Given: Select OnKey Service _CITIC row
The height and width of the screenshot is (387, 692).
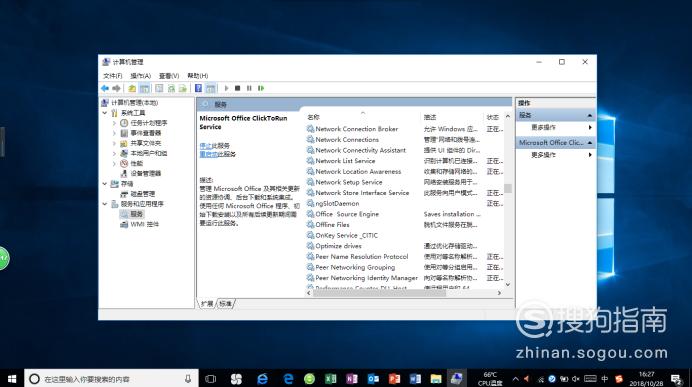Looking at the screenshot, I should pyautogui.click(x=346, y=235).
